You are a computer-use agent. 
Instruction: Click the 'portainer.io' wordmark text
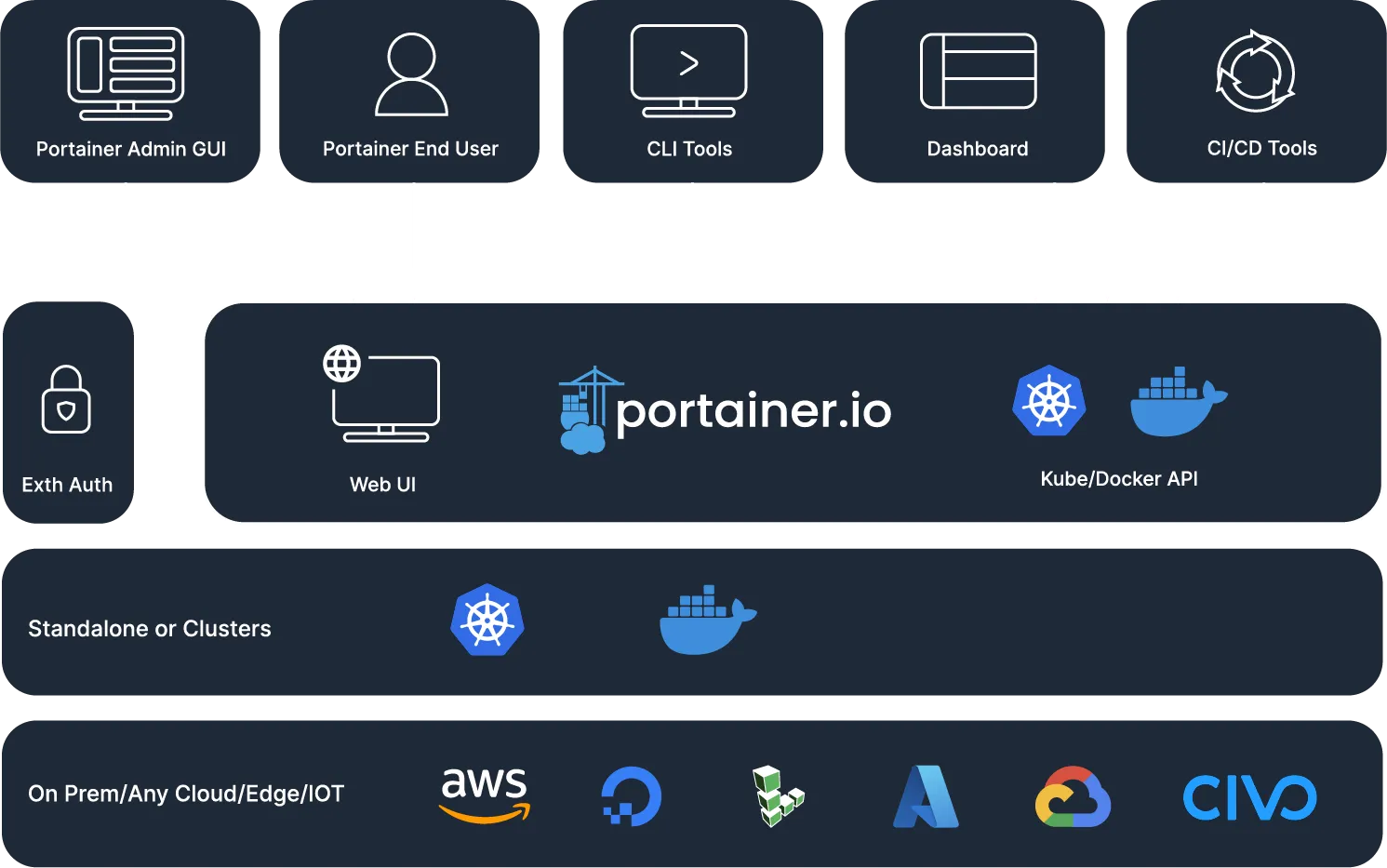pyautogui.click(x=754, y=411)
